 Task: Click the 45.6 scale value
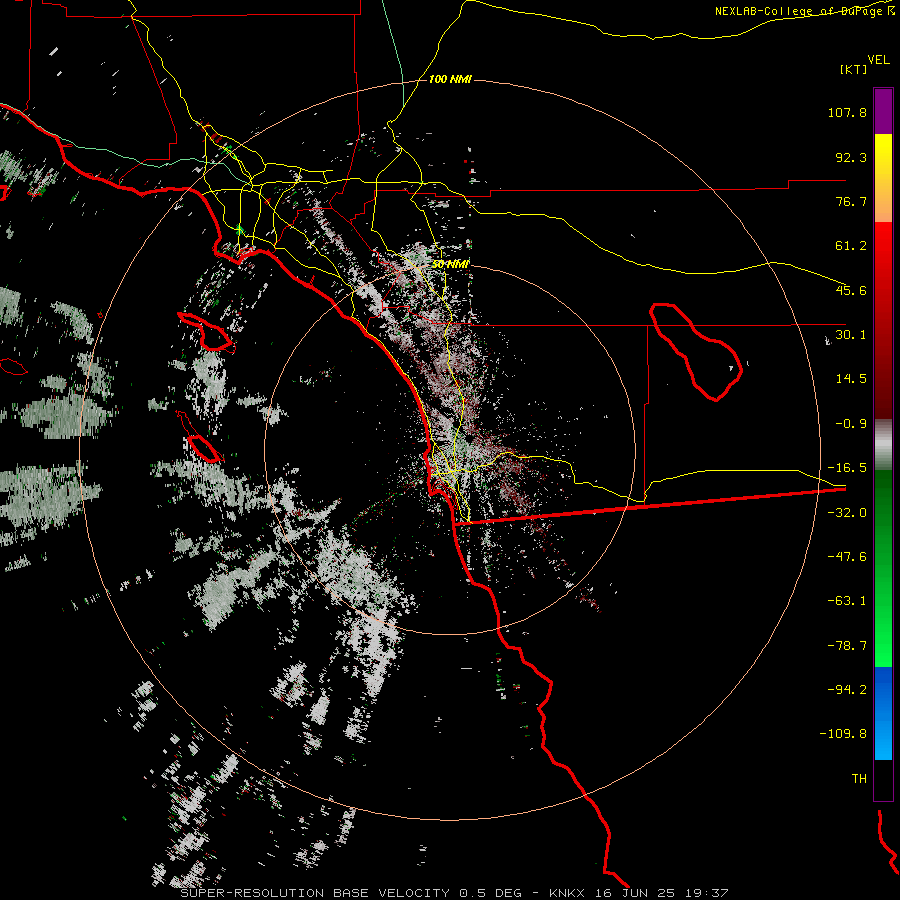(851, 290)
